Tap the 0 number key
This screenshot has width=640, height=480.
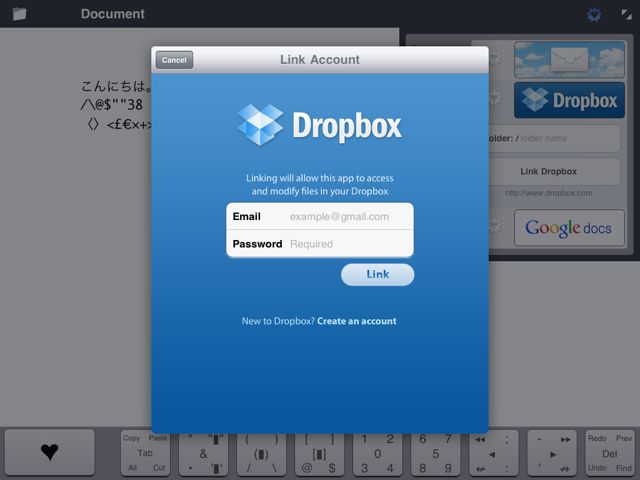click(x=378, y=453)
